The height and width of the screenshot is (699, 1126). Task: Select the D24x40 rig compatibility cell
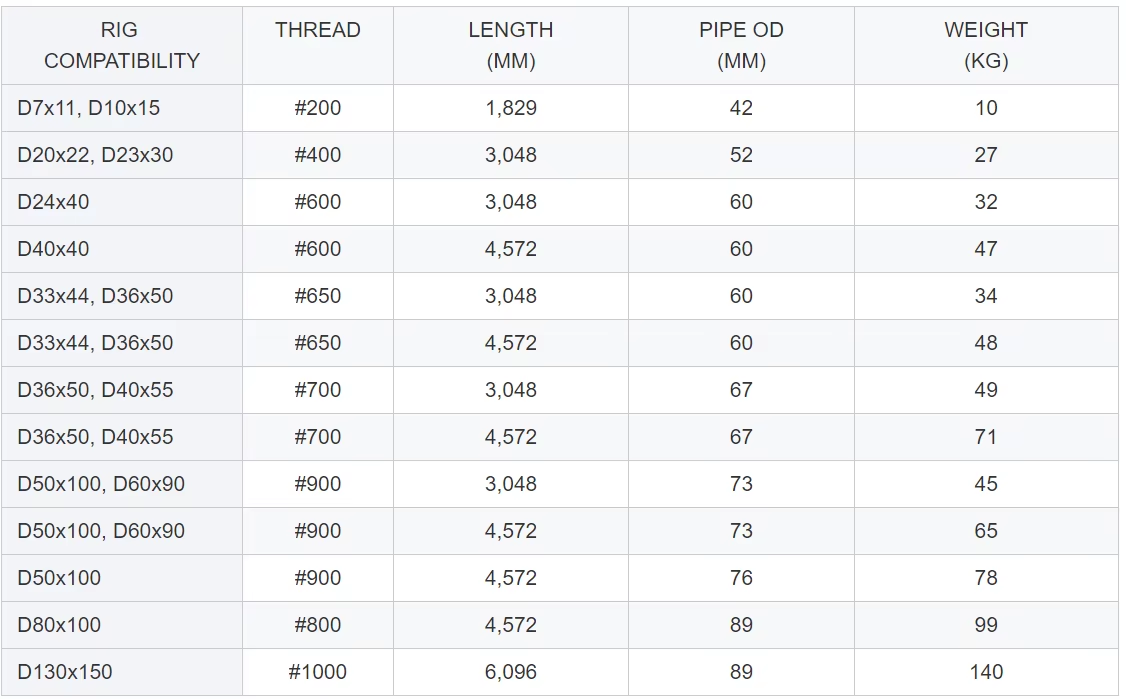(x=54, y=202)
